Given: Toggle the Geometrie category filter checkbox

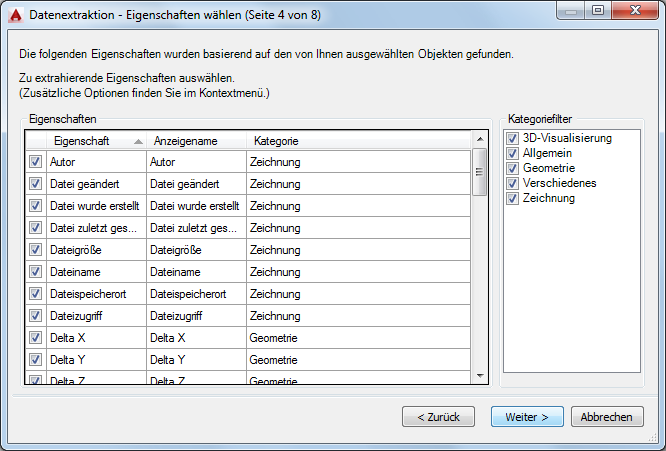Looking at the screenshot, I should tap(514, 168).
